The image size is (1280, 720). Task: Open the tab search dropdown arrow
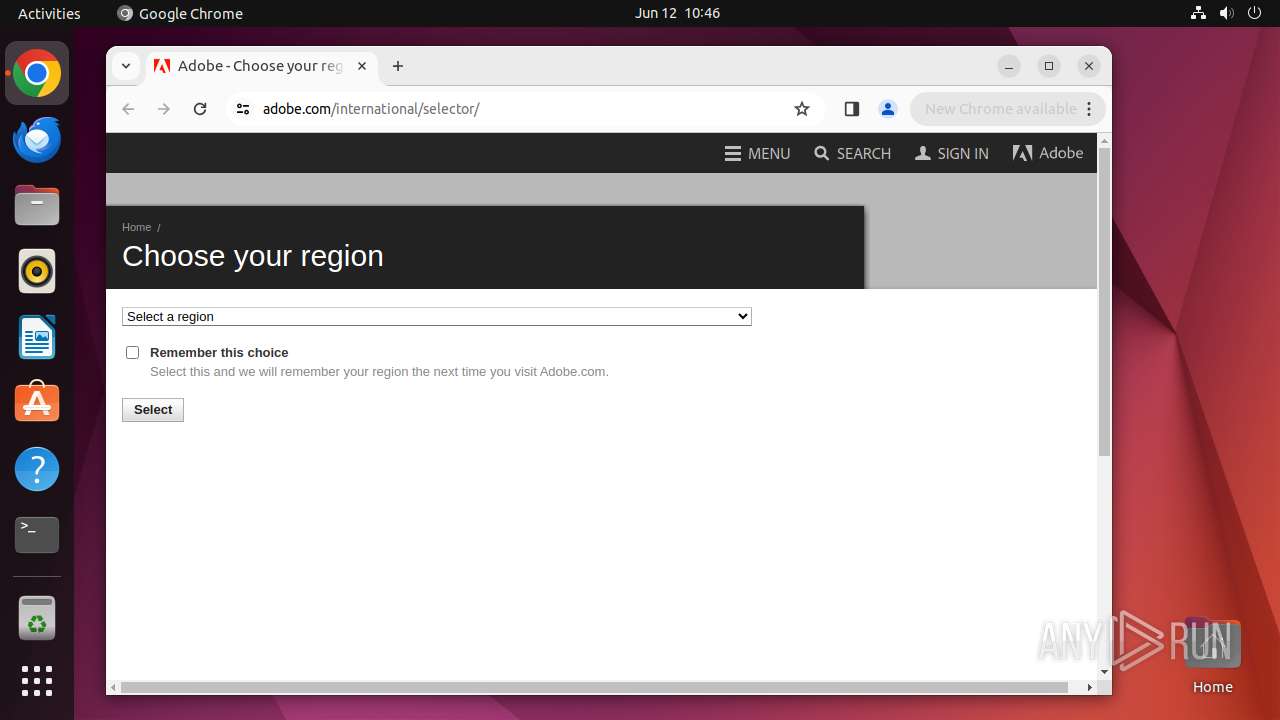126,66
